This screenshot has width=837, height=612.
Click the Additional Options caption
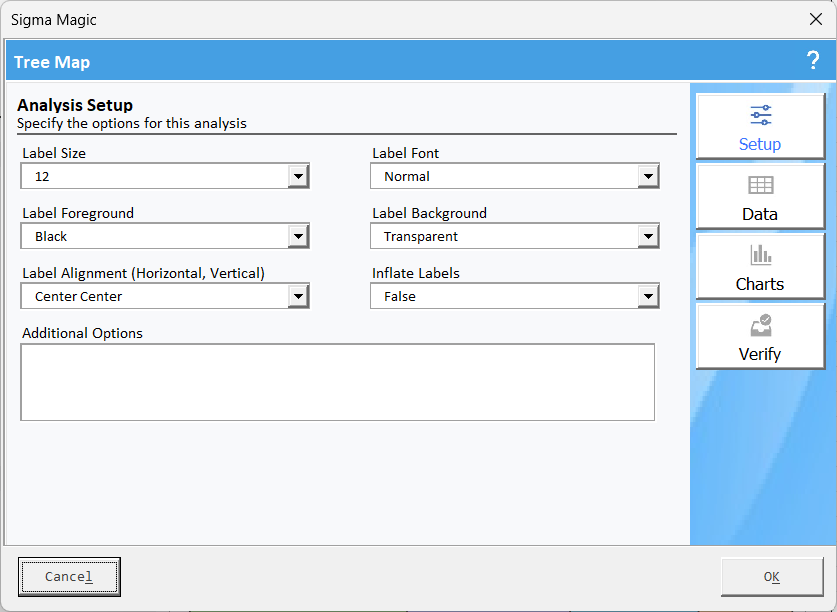82,333
